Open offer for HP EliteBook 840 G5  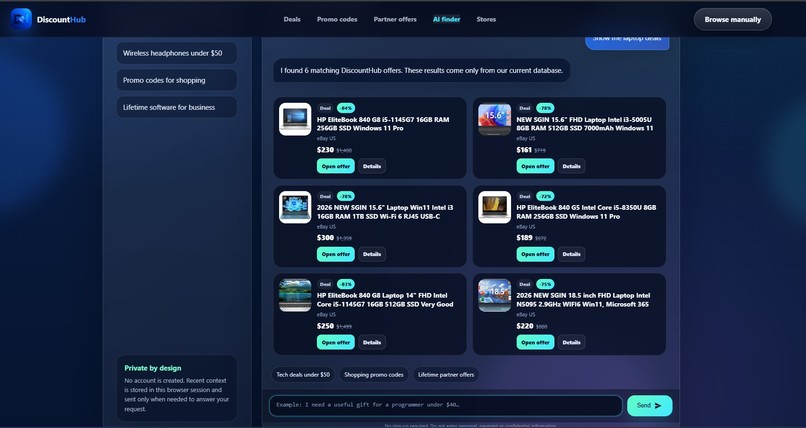coord(535,254)
